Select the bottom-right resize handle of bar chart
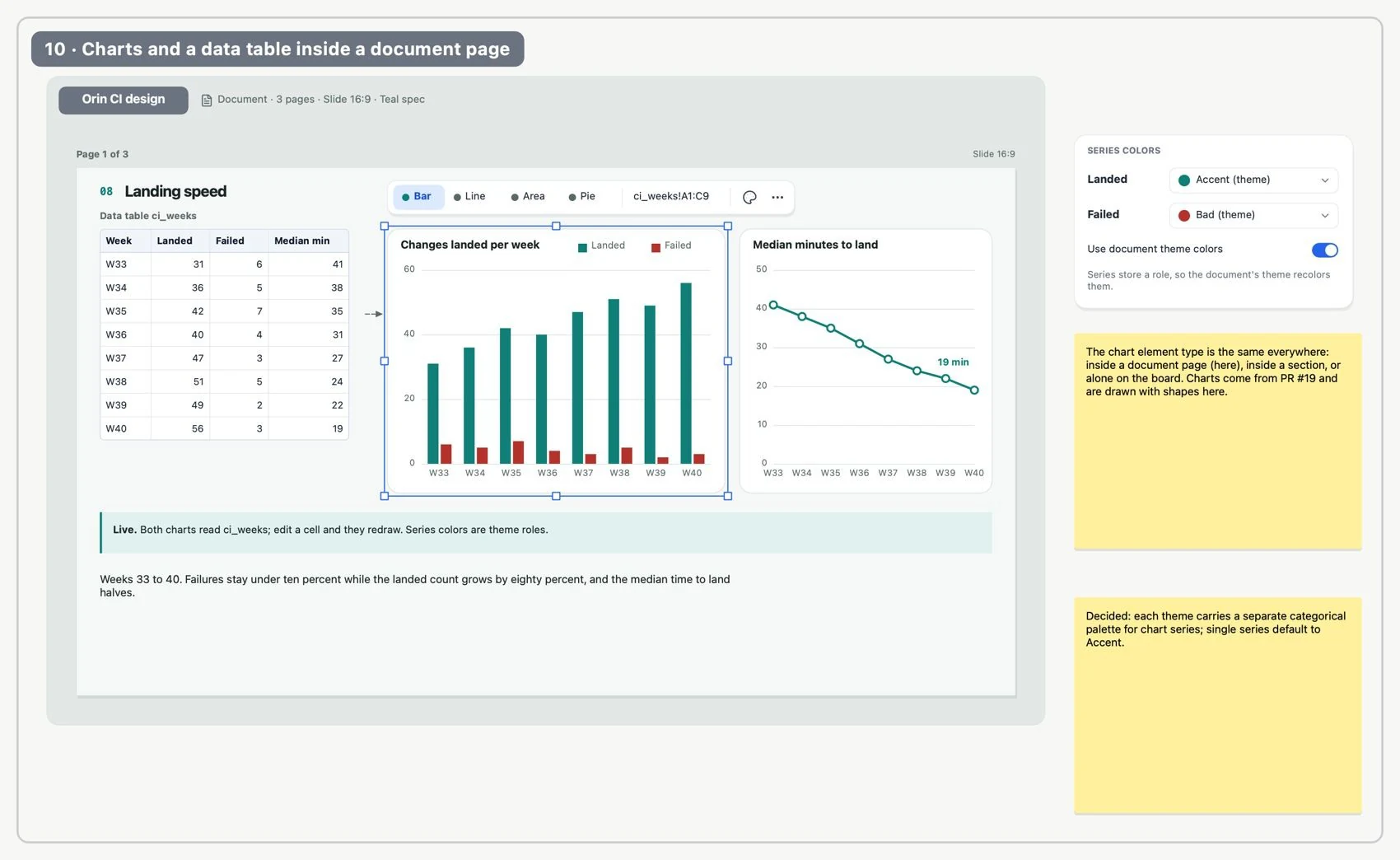The height and width of the screenshot is (860, 1400). pos(728,496)
